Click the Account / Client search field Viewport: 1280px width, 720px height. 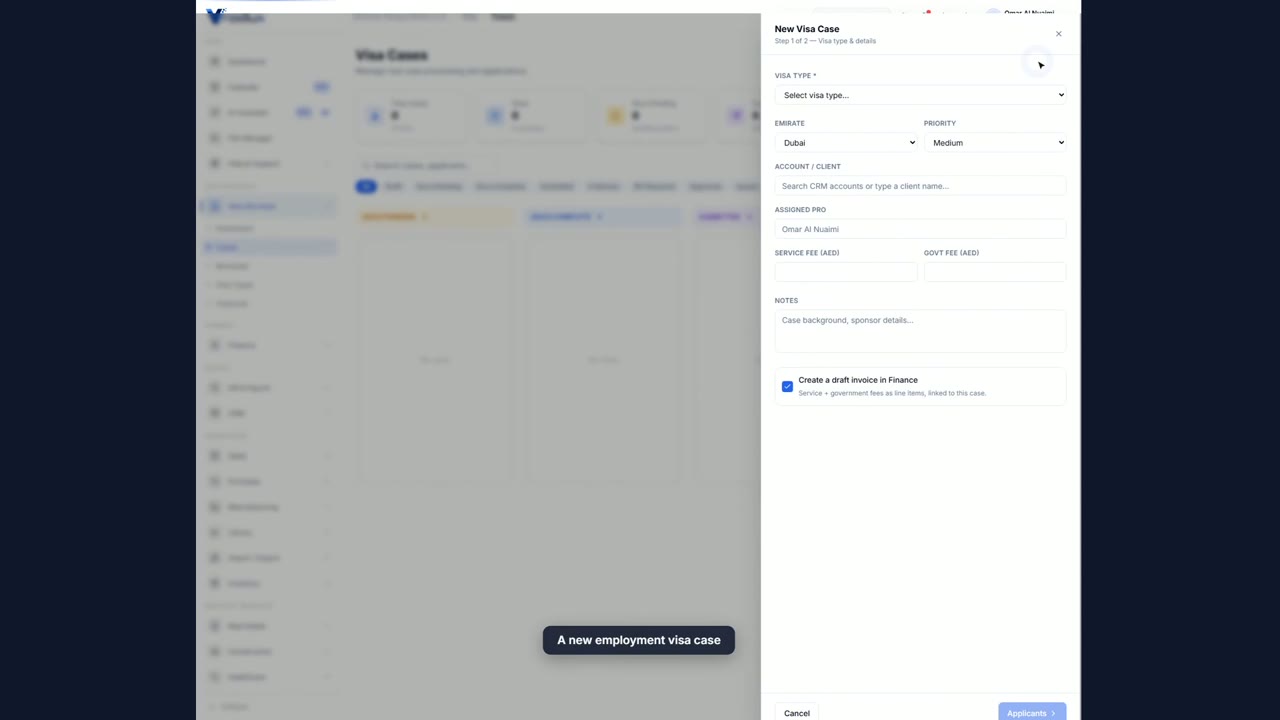click(920, 186)
